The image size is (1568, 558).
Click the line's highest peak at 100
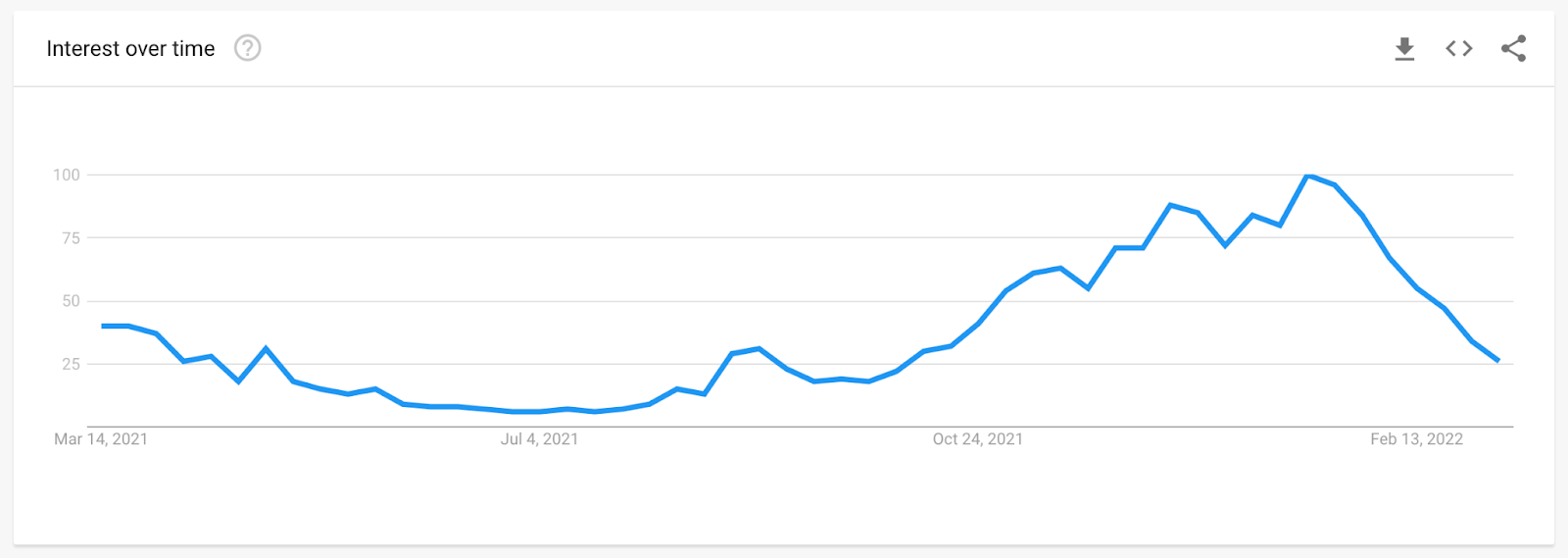tap(1307, 176)
